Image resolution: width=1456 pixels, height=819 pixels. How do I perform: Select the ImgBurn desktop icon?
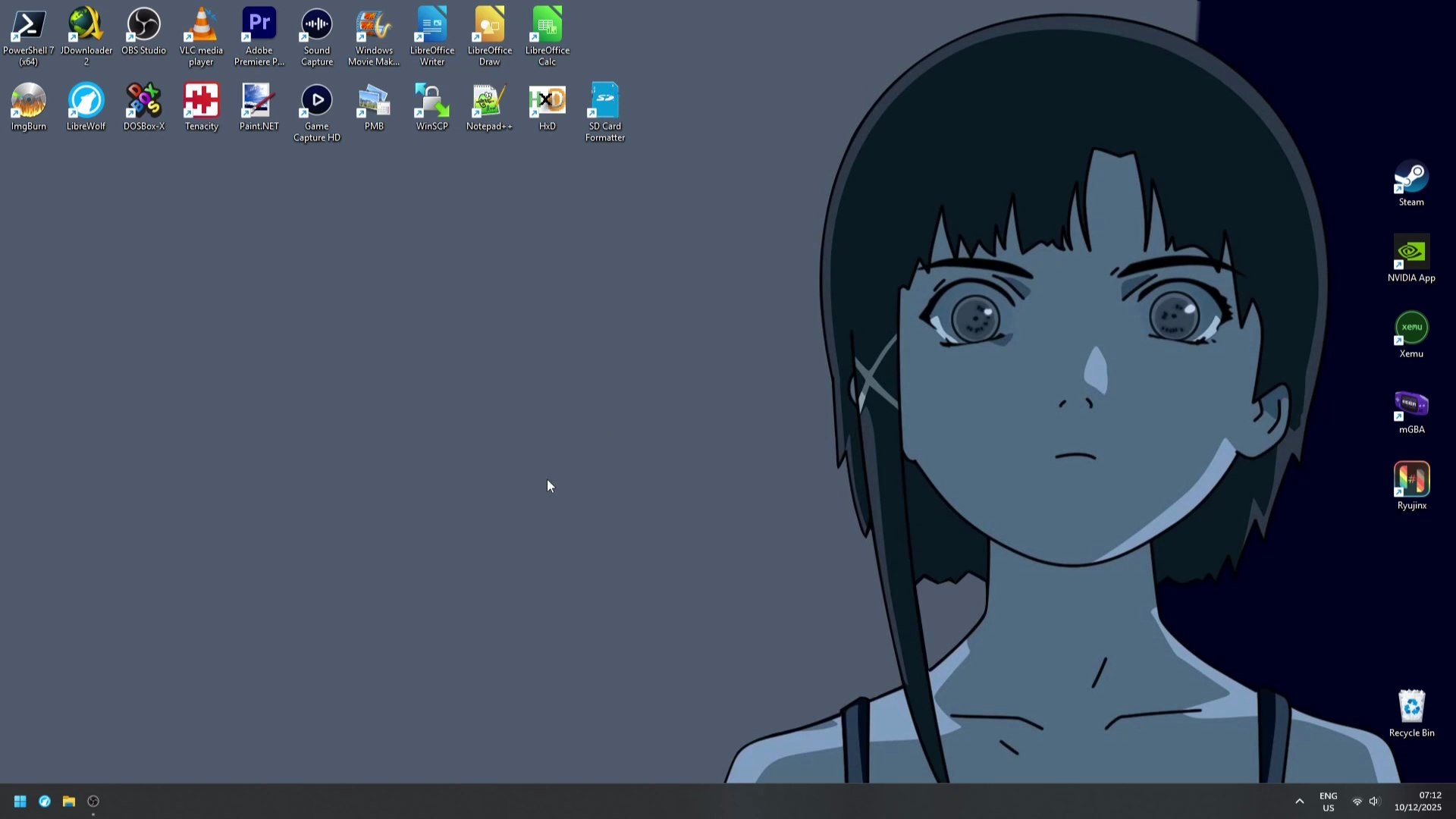(29, 106)
